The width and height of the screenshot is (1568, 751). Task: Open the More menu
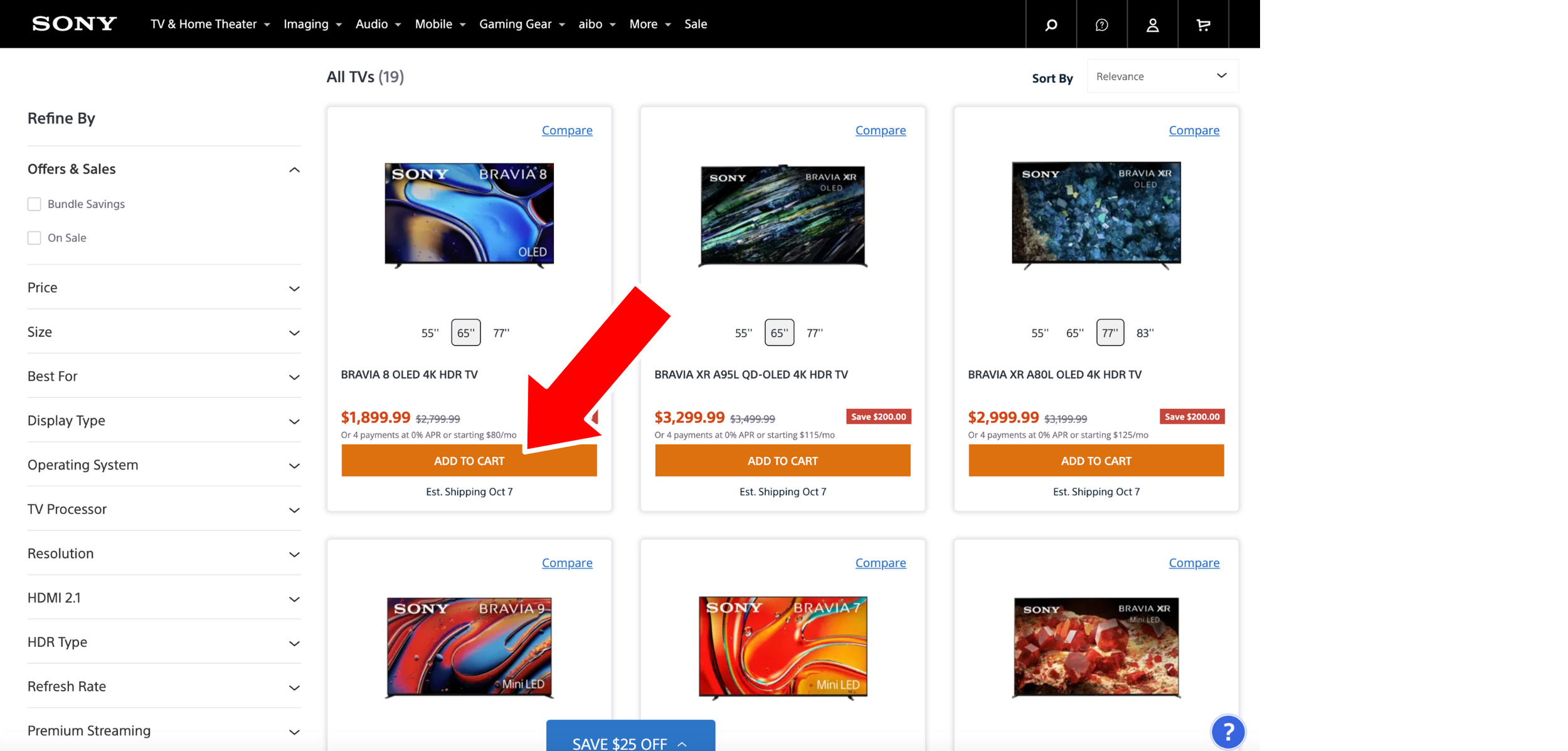pos(650,24)
